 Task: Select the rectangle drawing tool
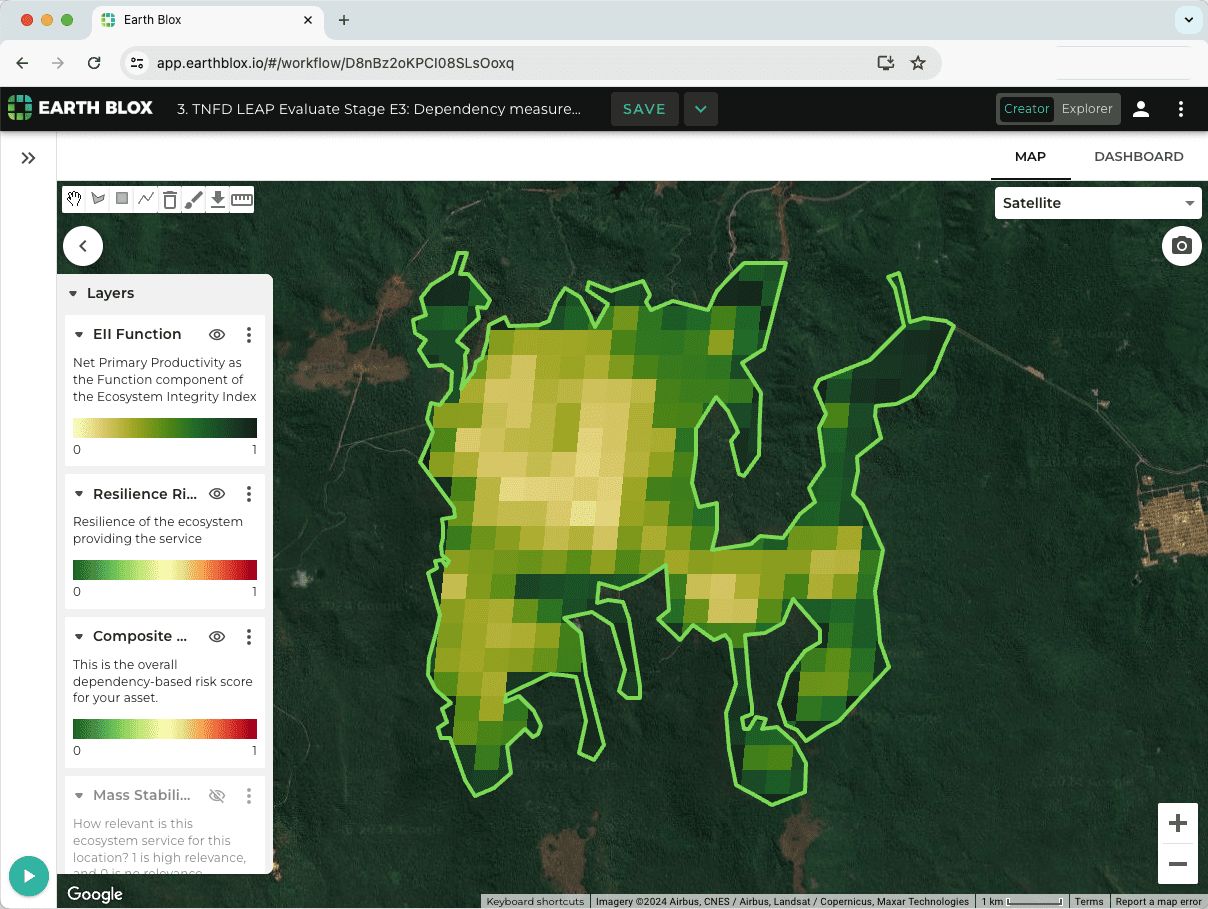tap(121, 198)
